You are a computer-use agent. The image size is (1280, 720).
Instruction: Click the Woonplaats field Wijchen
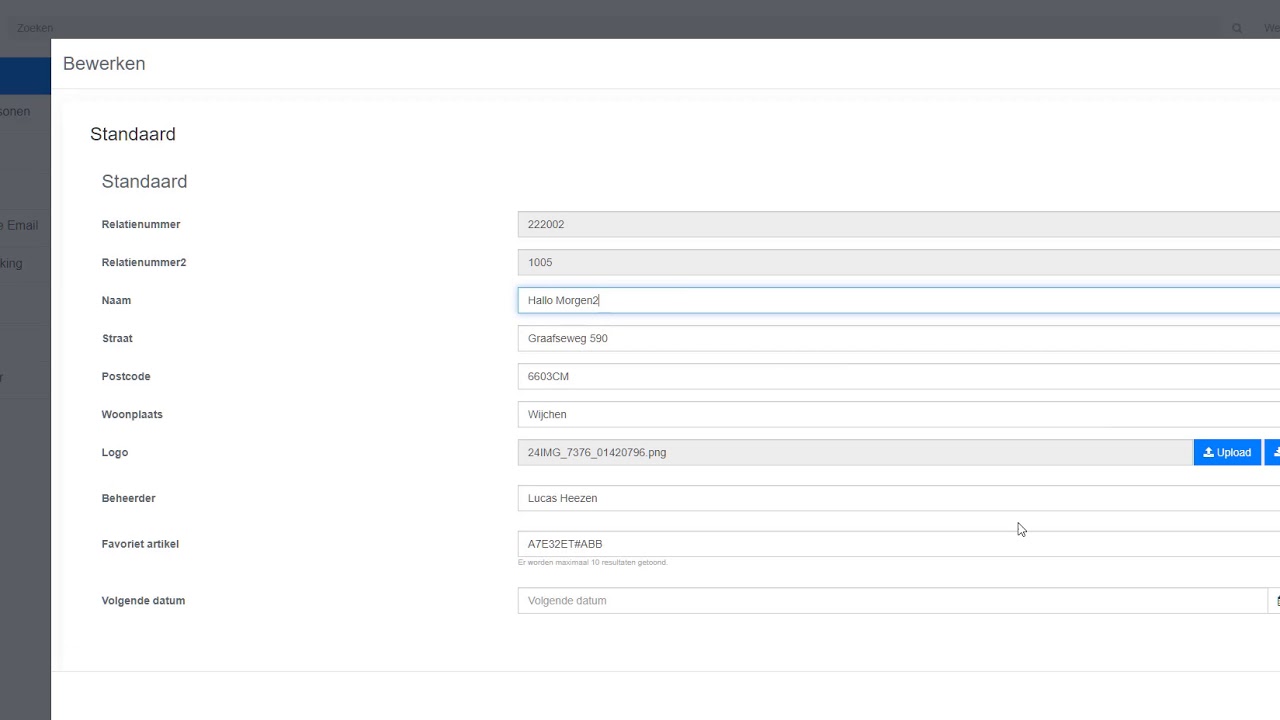click(899, 414)
